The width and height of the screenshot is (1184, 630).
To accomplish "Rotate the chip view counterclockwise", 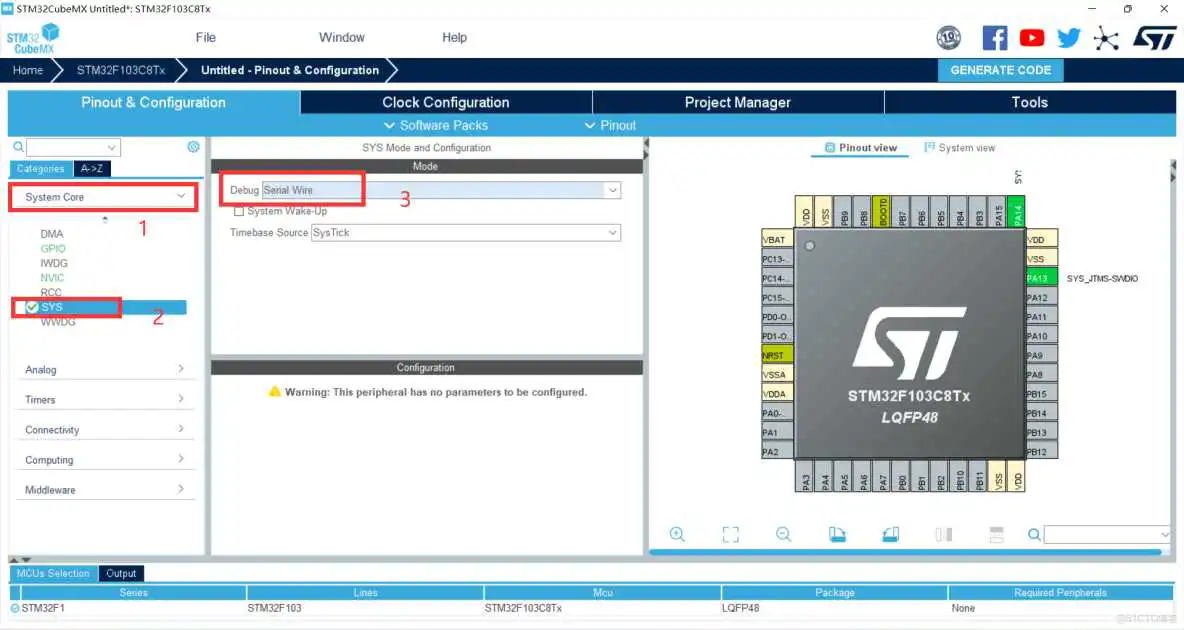I will 890,534.
